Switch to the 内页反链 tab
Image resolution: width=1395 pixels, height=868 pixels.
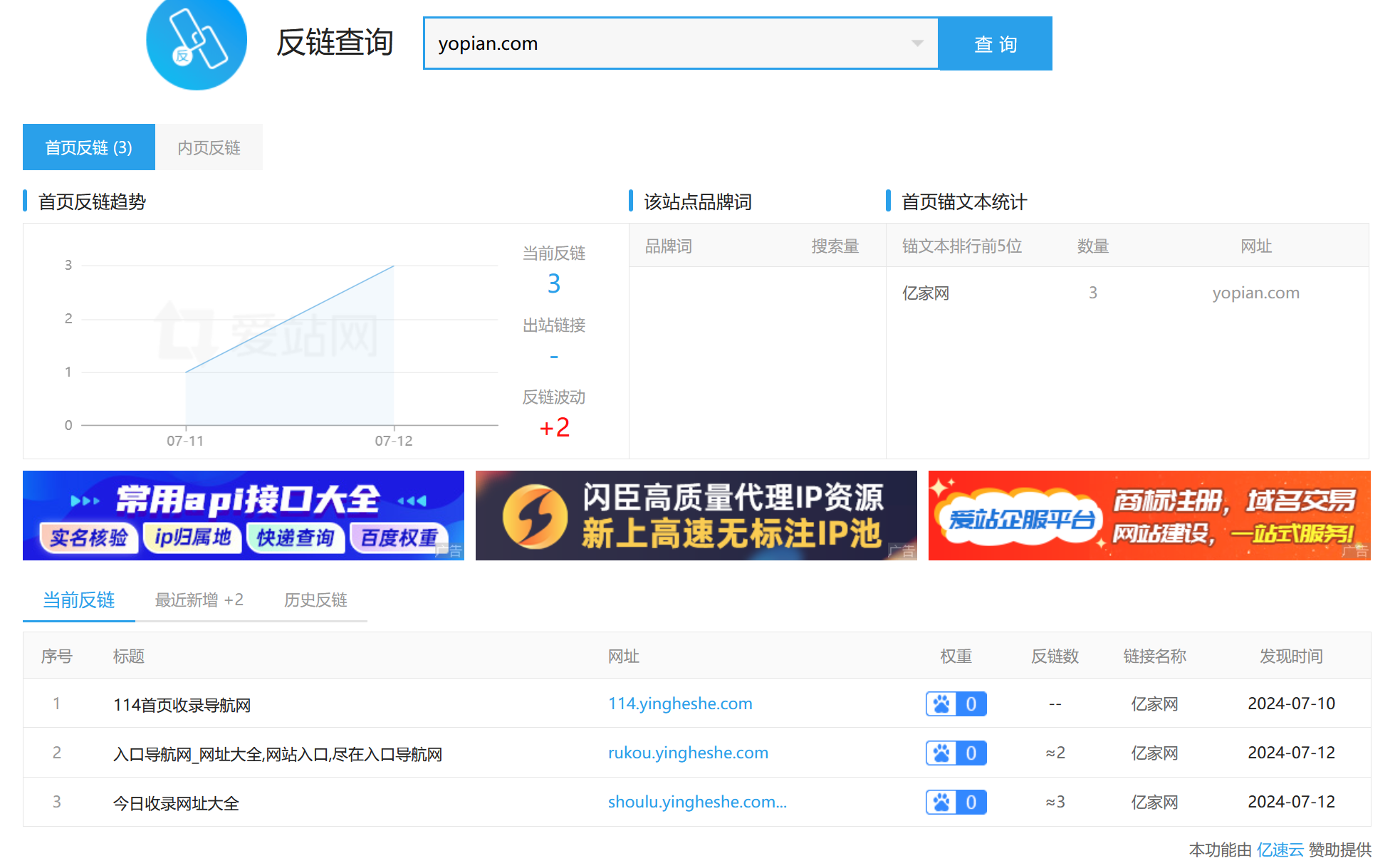pyautogui.click(x=209, y=147)
